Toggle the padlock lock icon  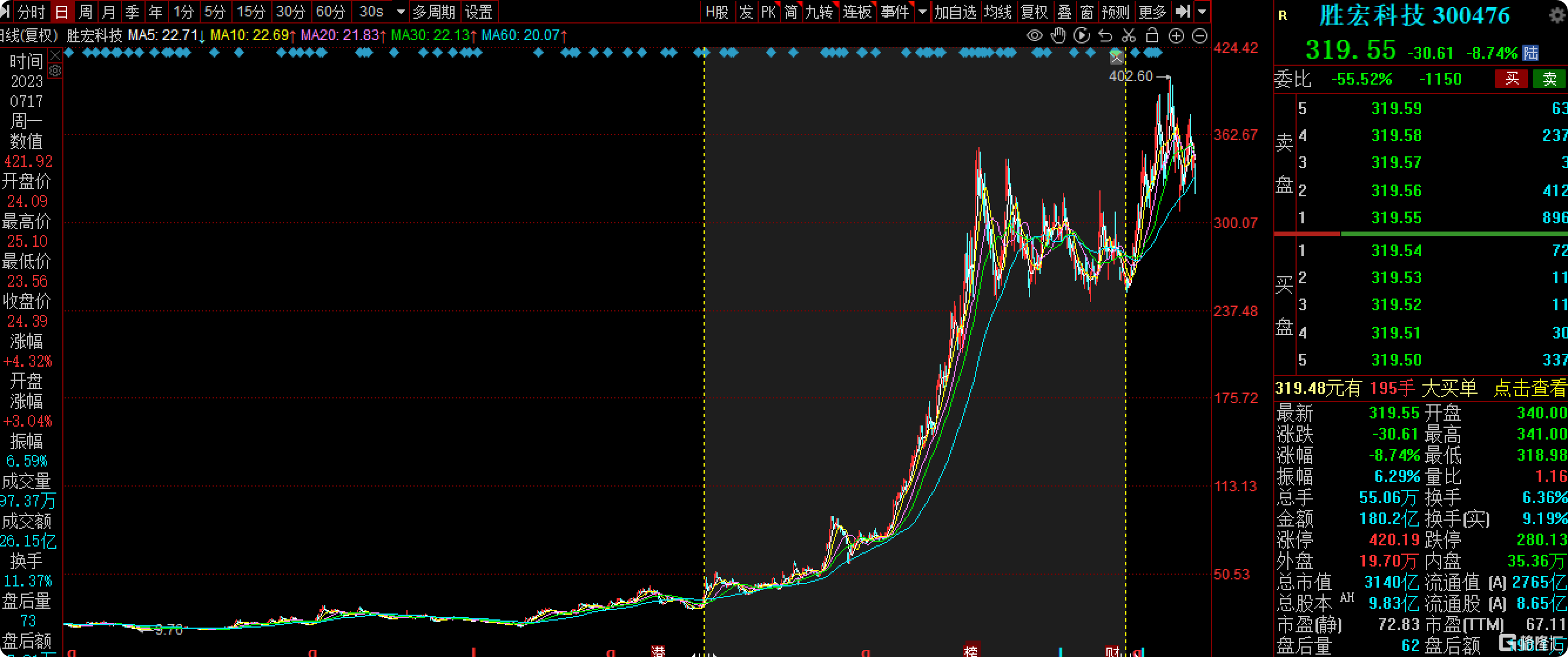pos(1152,35)
